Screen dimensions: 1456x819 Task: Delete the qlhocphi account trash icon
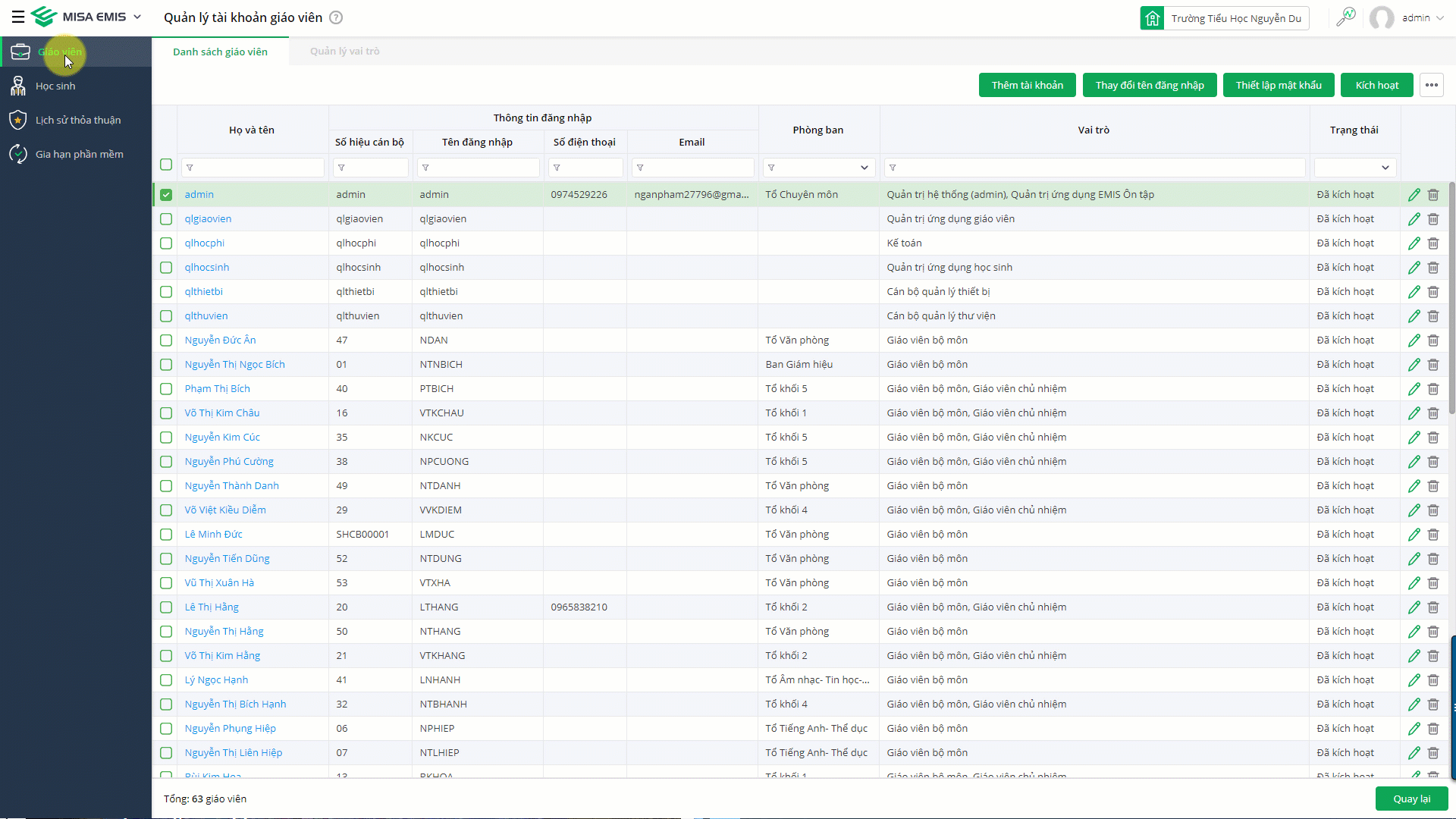[1433, 243]
